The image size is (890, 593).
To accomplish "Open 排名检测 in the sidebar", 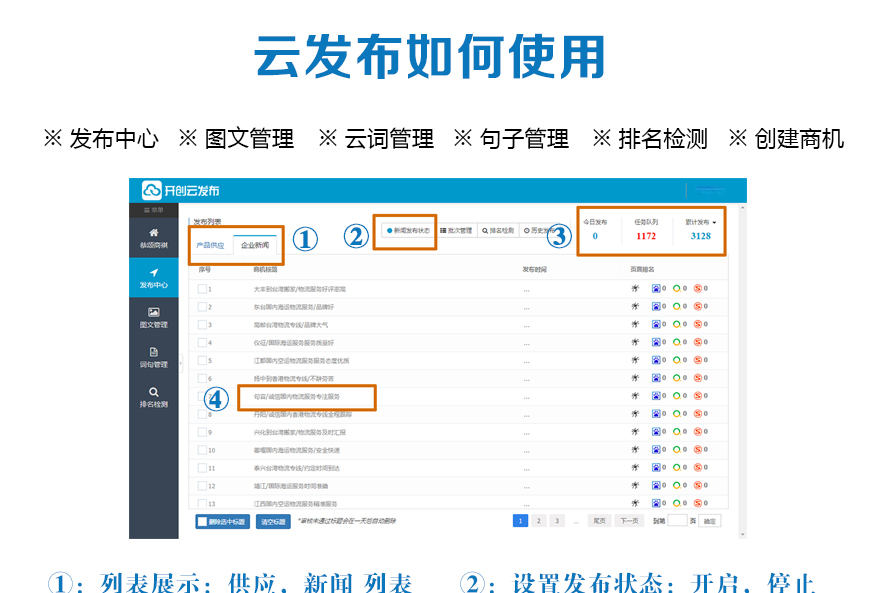I will 153,397.
